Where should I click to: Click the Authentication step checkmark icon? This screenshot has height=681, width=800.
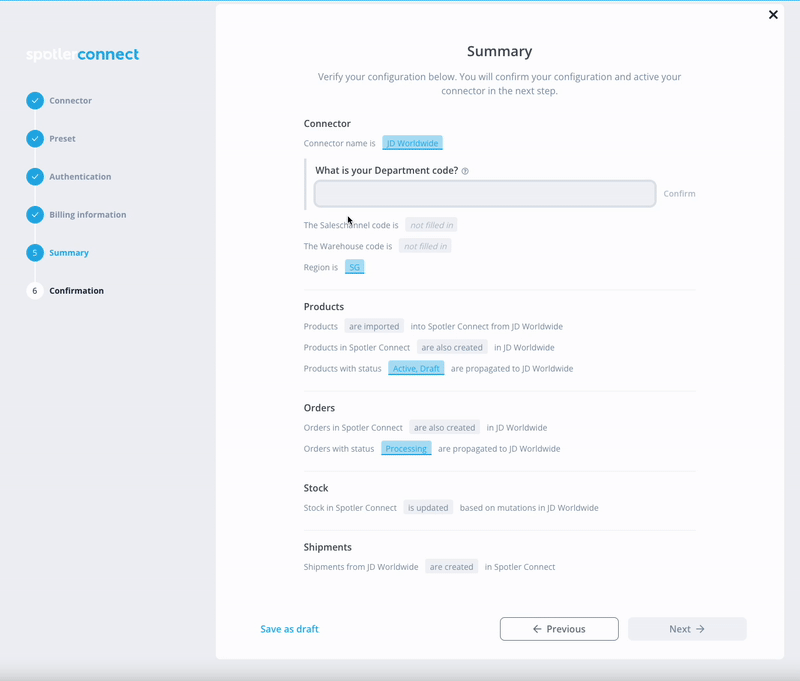click(35, 176)
